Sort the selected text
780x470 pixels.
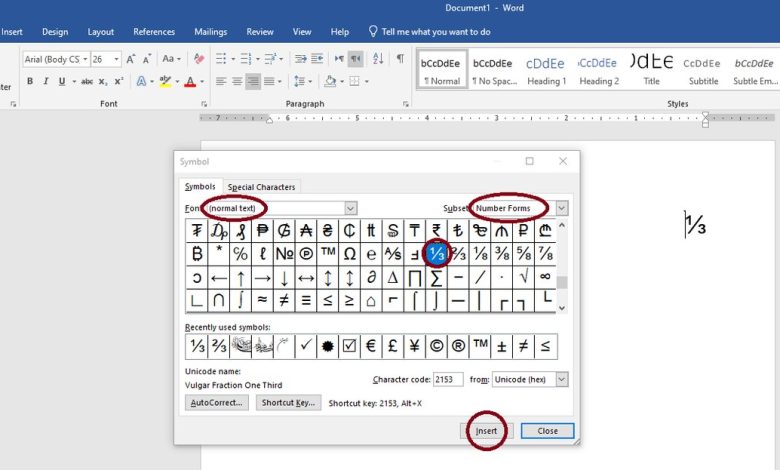pyautogui.click(x=378, y=59)
